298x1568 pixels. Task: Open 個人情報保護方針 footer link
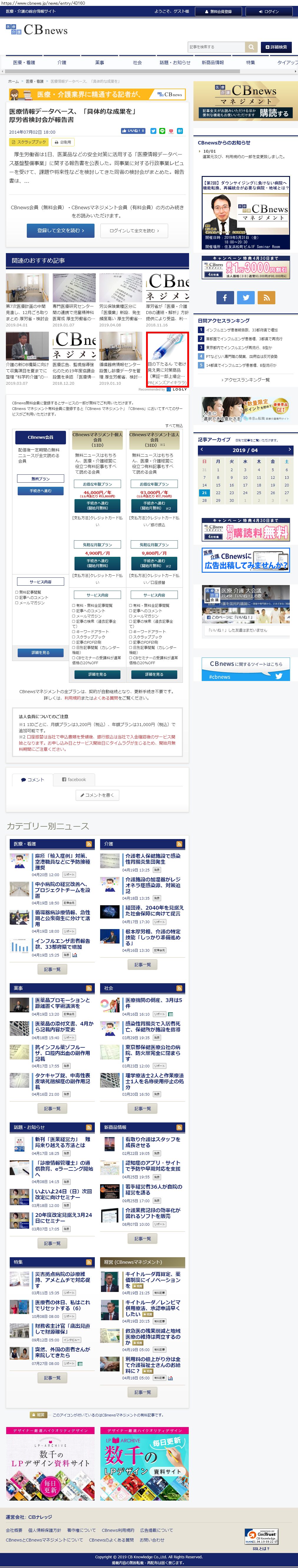44,1530
